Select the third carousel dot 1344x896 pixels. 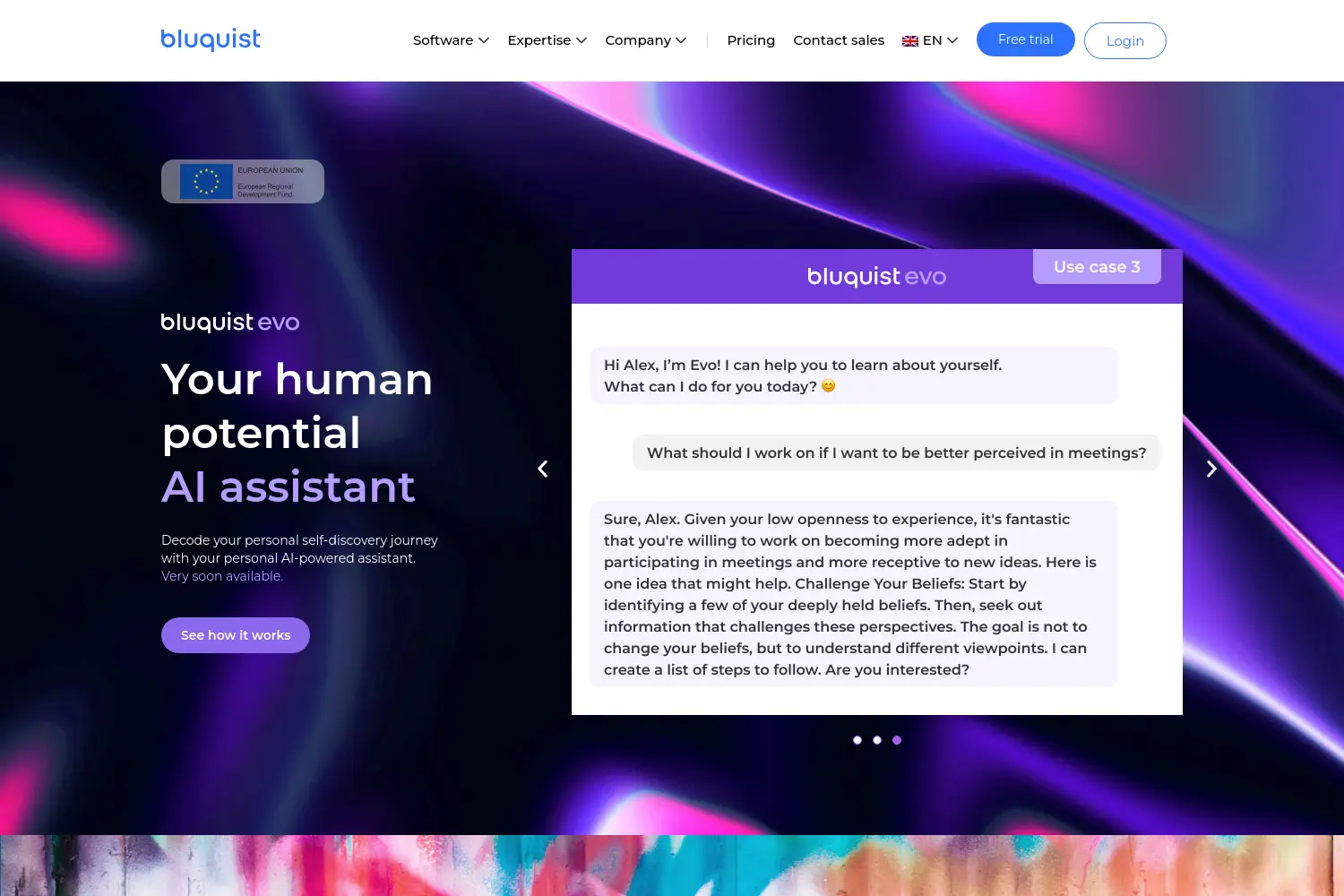(897, 740)
